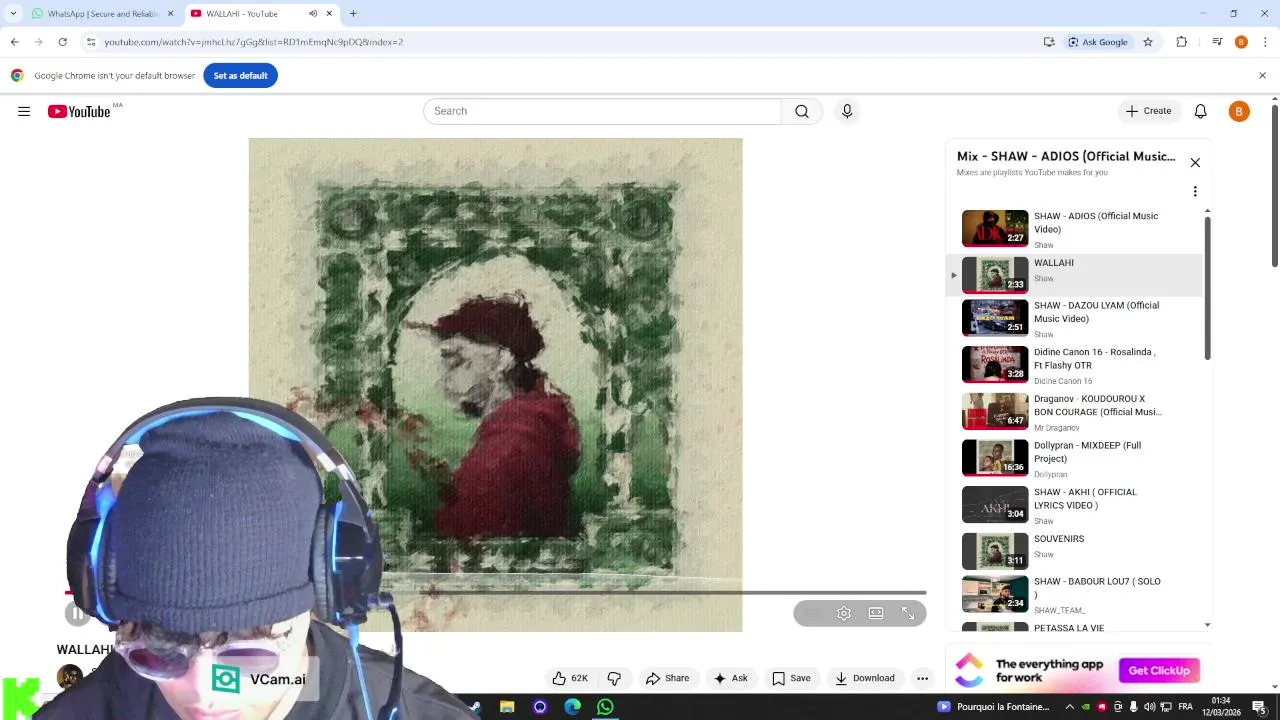This screenshot has height=720, width=1280.
Task: Focus the YouTube search field
Action: click(602, 111)
